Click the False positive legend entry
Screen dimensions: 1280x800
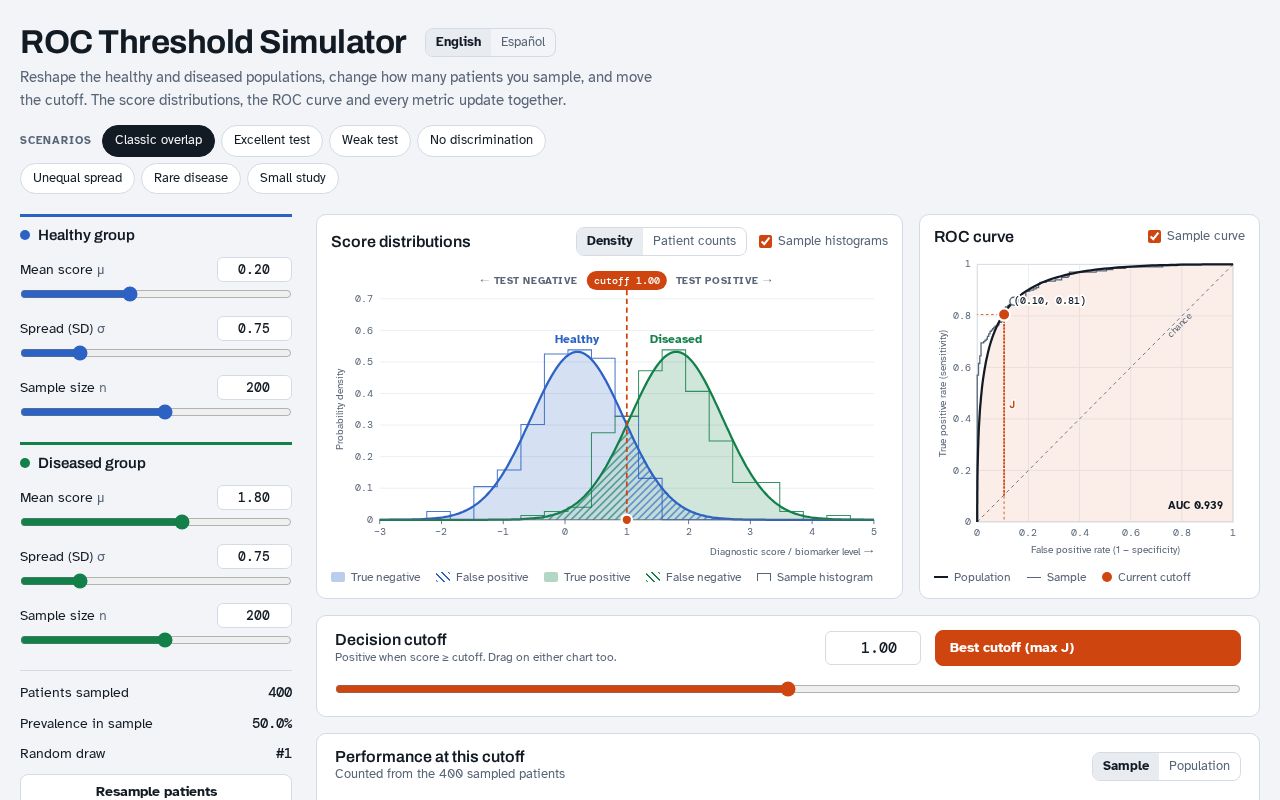482,577
